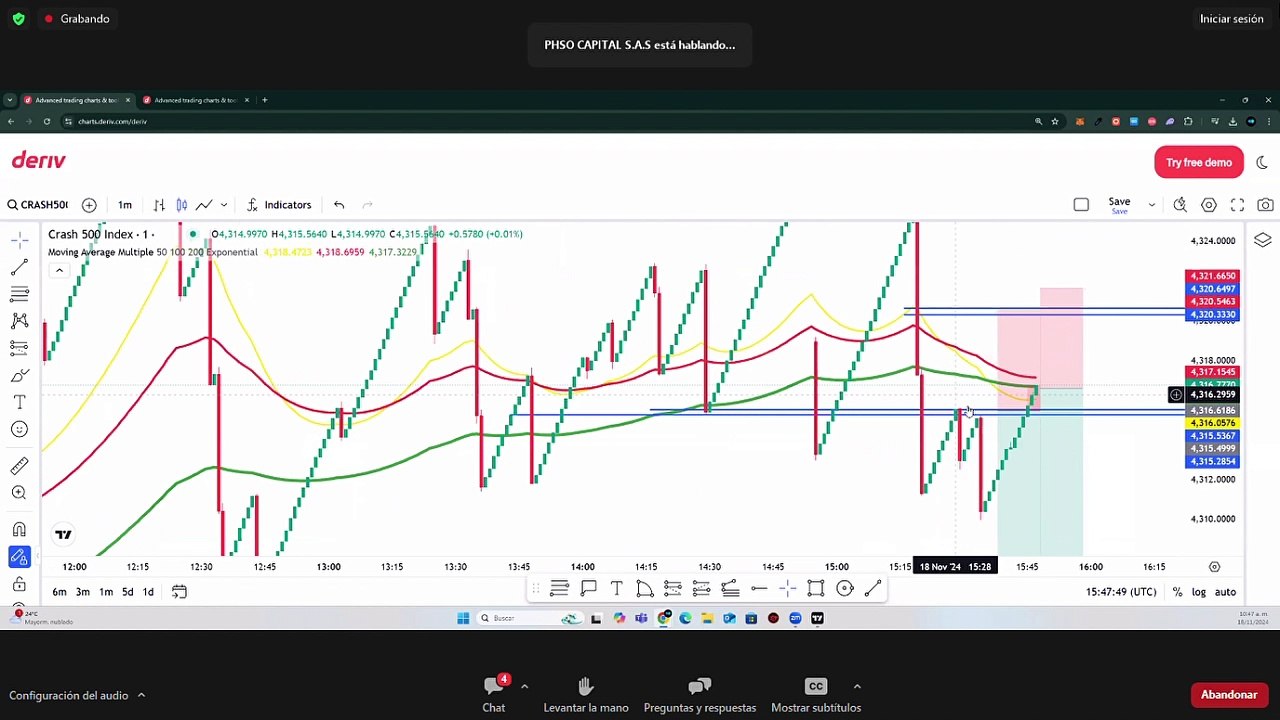Click the Windows Start button in the taskbar
The height and width of the screenshot is (720, 1280).
tap(463, 618)
